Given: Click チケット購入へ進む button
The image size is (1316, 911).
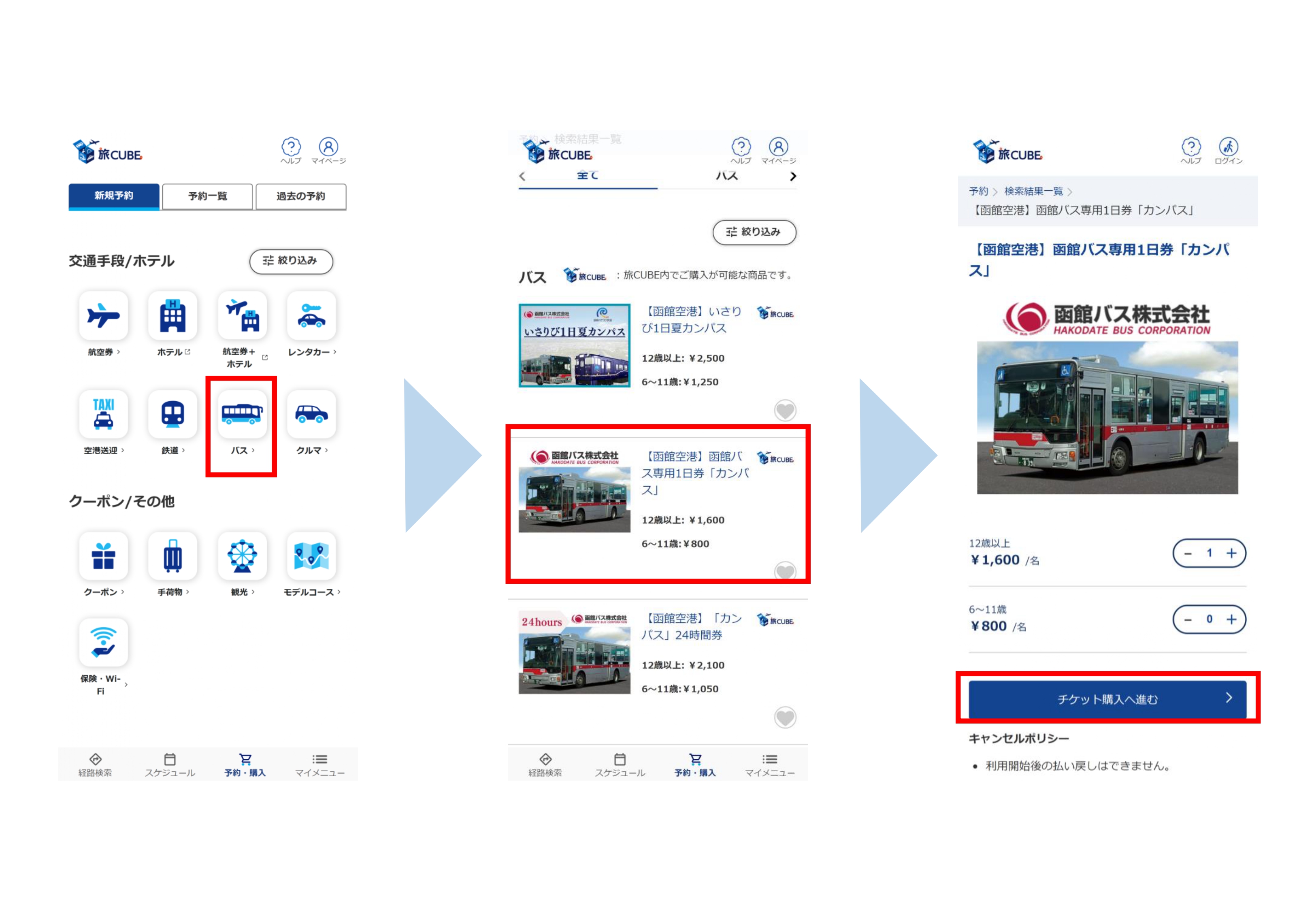Looking at the screenshot, I should pos(1108,699).
